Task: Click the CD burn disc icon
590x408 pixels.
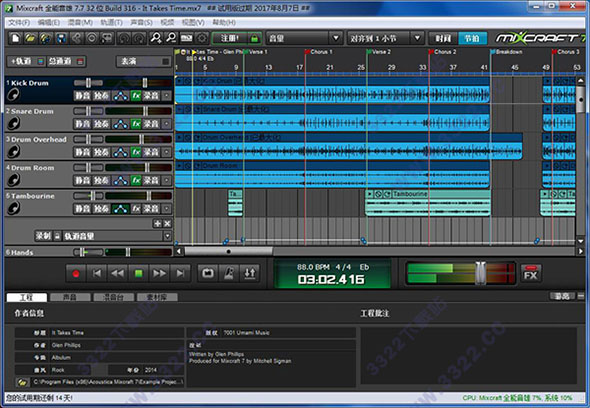Action: coord(92,38)
